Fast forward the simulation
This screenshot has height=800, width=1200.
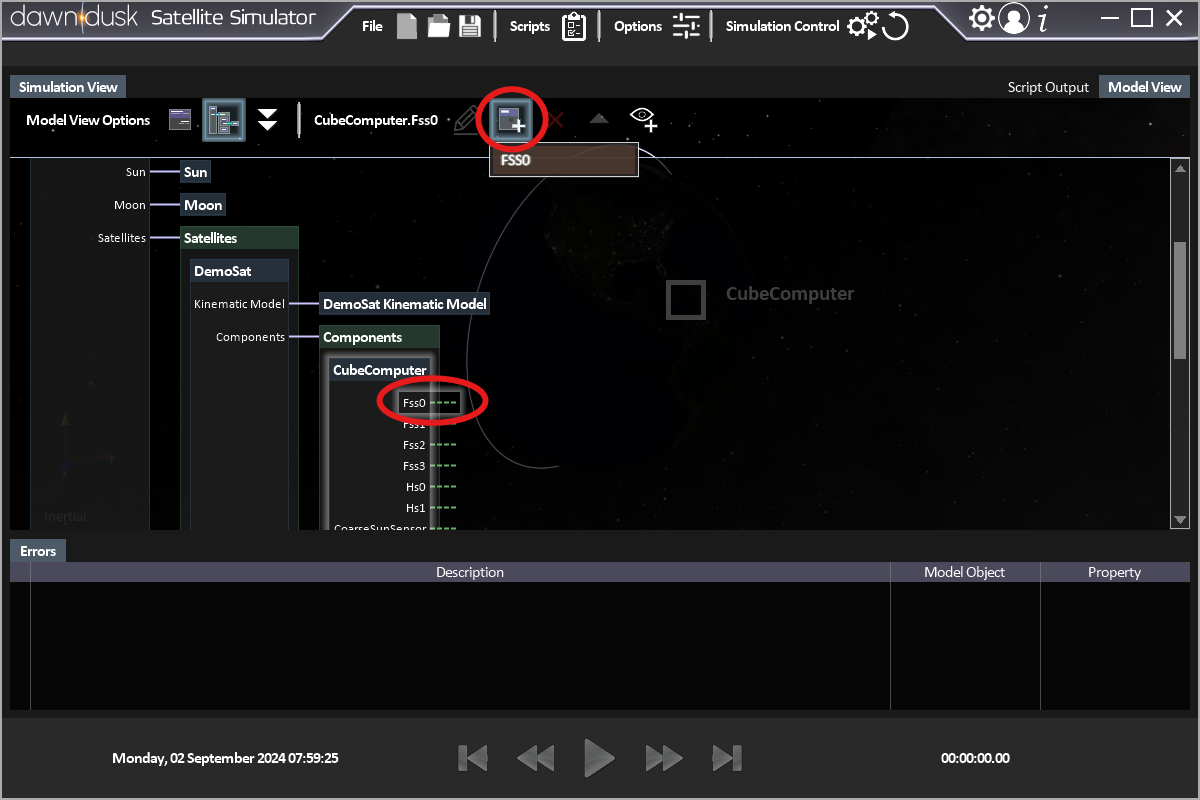tap(664, 758)
